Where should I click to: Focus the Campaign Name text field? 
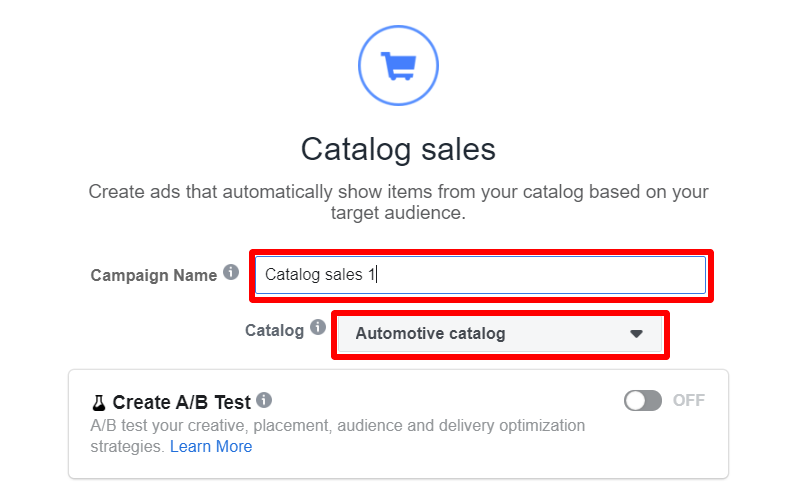coord(481,275)
